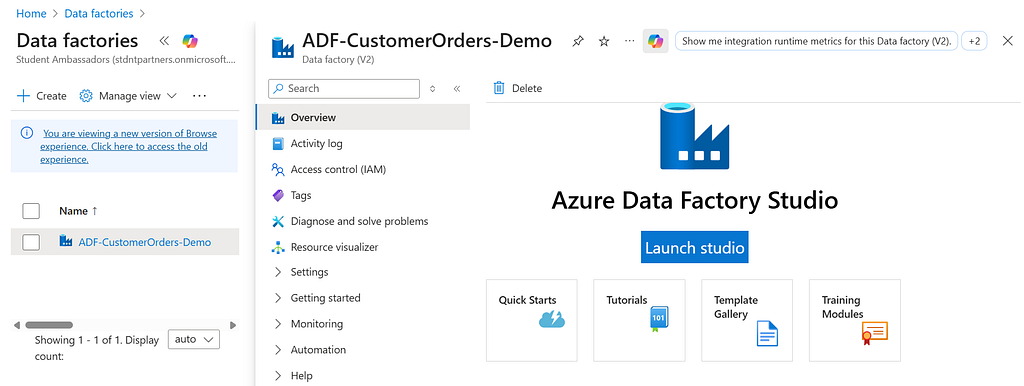Image resolution: width=1024 pixels, height=386 pixels.
Task: Close the ADF-CustomerOrders-Demo blade
Action: [x=1008, y=41]
